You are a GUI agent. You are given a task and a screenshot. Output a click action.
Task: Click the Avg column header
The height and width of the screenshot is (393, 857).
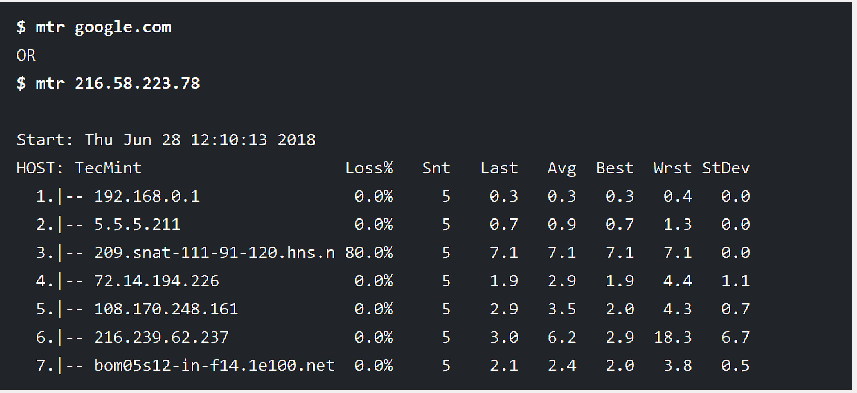click(x=562, y=169)
